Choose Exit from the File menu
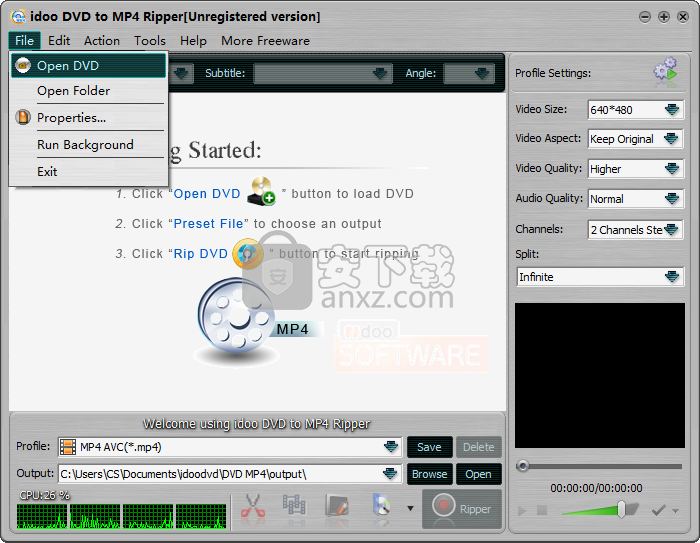This screenshot has height=543, width=700. (x=88, y=171)
